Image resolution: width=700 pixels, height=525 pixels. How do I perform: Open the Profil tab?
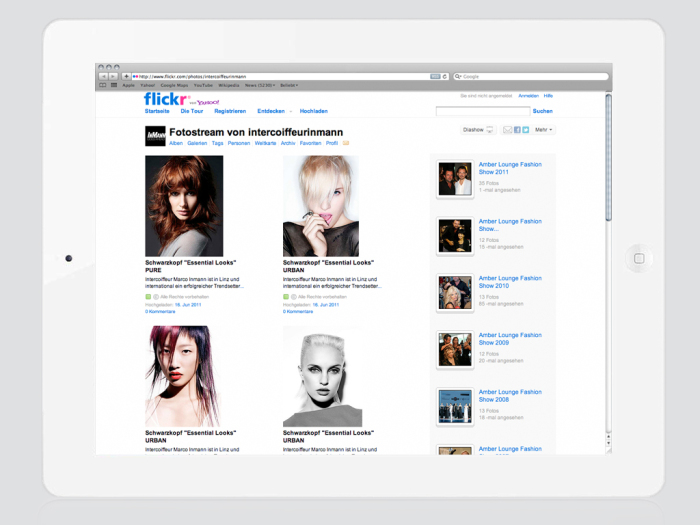(332, 143)
